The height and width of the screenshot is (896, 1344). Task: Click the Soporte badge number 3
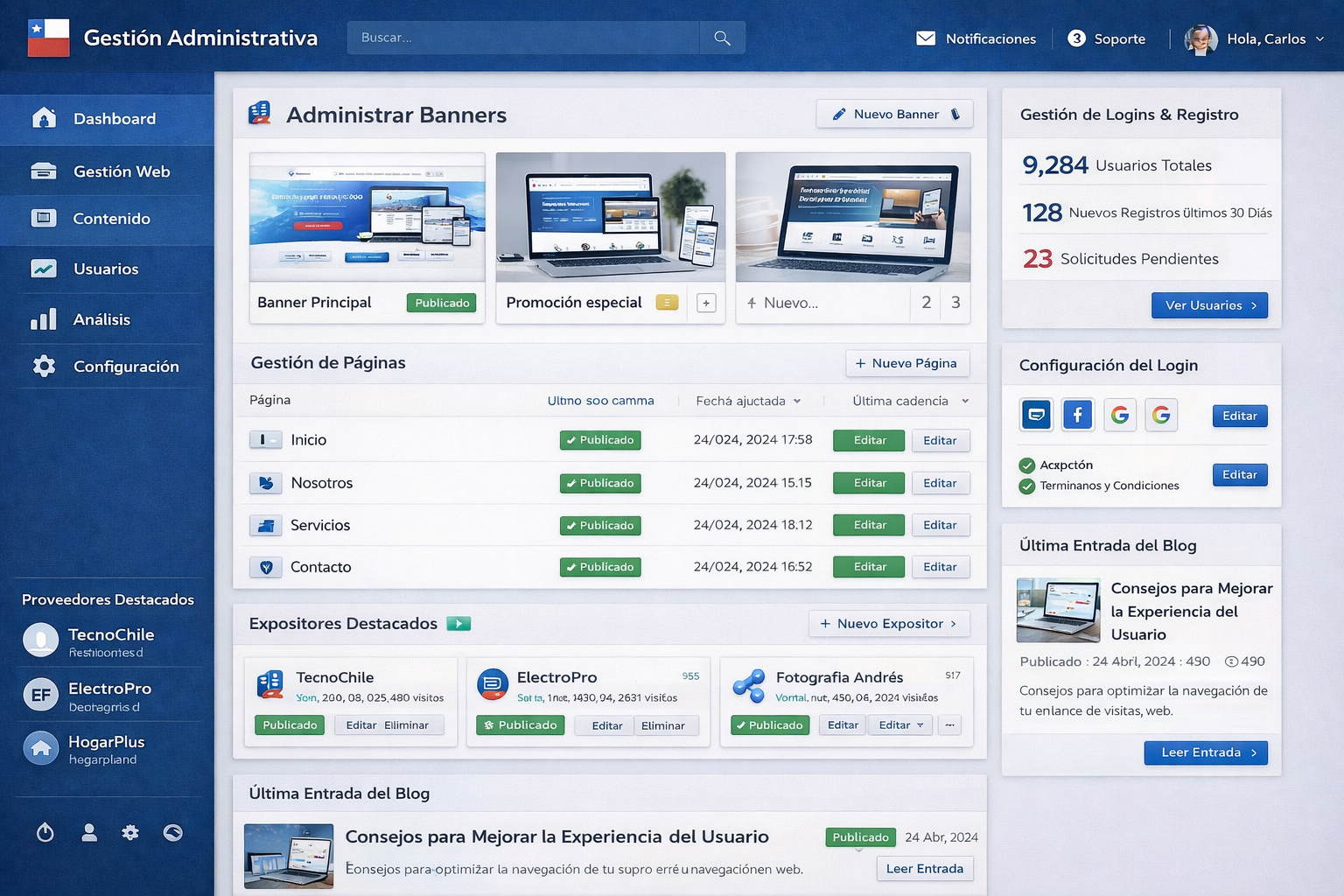(x=1077, y=38)
